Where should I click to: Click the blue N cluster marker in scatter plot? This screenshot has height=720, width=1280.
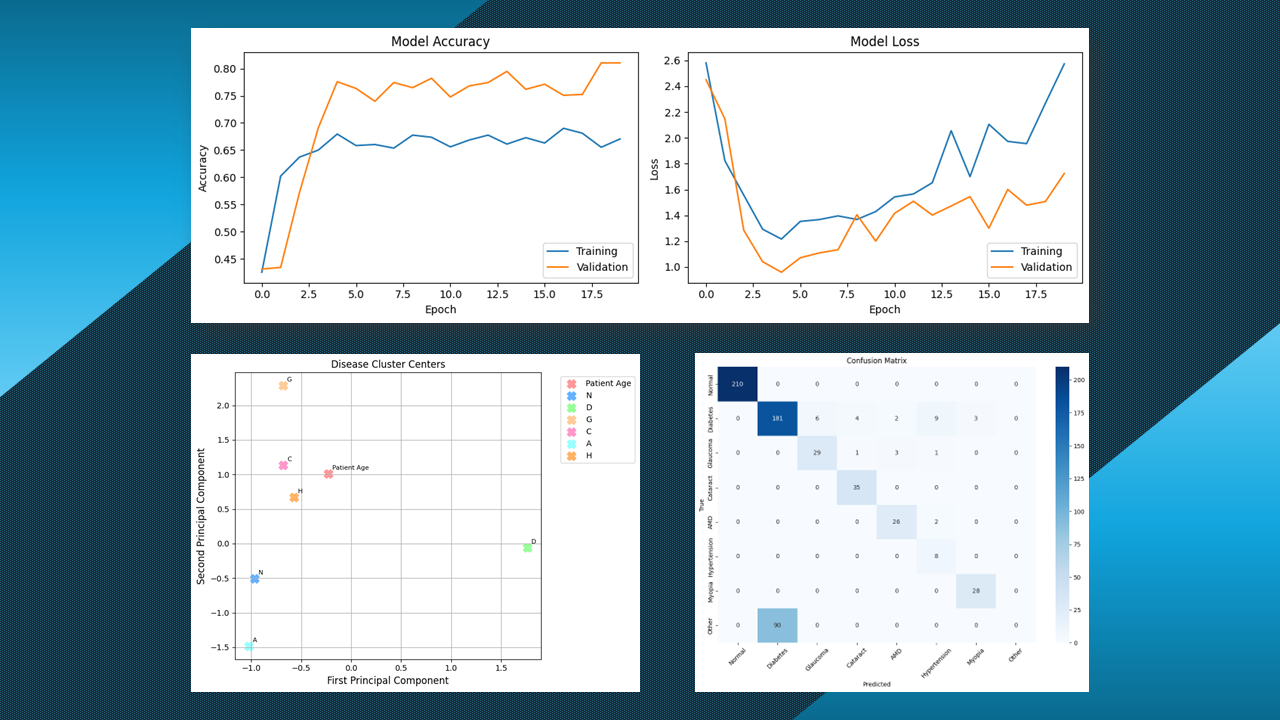click(x=255, y=579)
